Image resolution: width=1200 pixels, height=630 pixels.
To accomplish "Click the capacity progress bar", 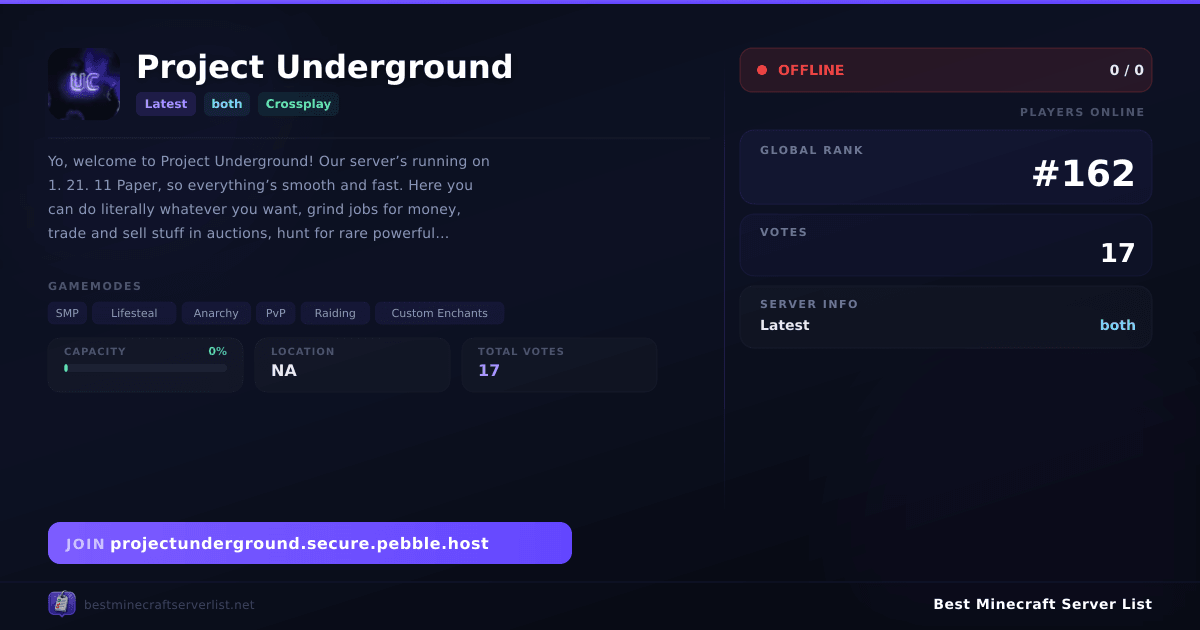I will click(146, 368).
